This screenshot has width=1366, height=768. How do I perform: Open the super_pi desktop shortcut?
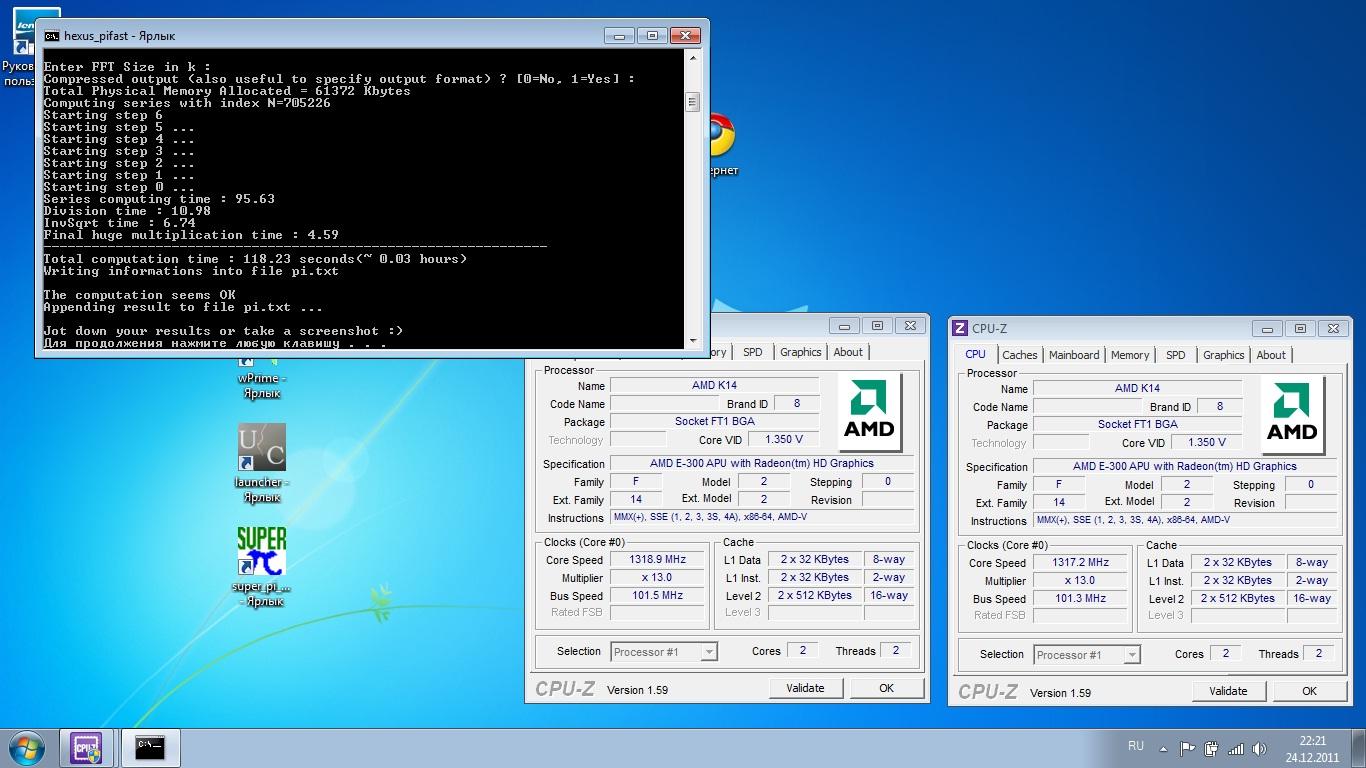(261, 565)
